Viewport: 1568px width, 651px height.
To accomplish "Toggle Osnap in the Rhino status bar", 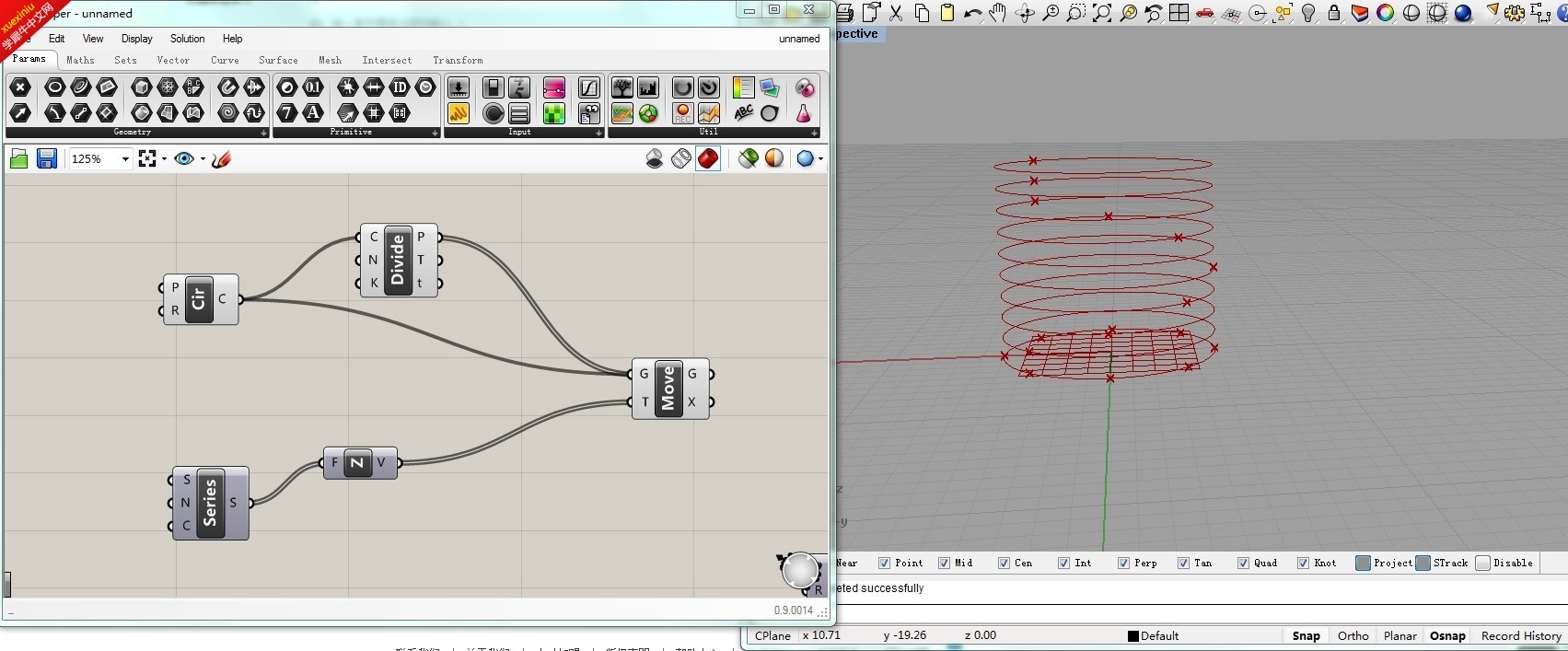I will point(1447,635).
